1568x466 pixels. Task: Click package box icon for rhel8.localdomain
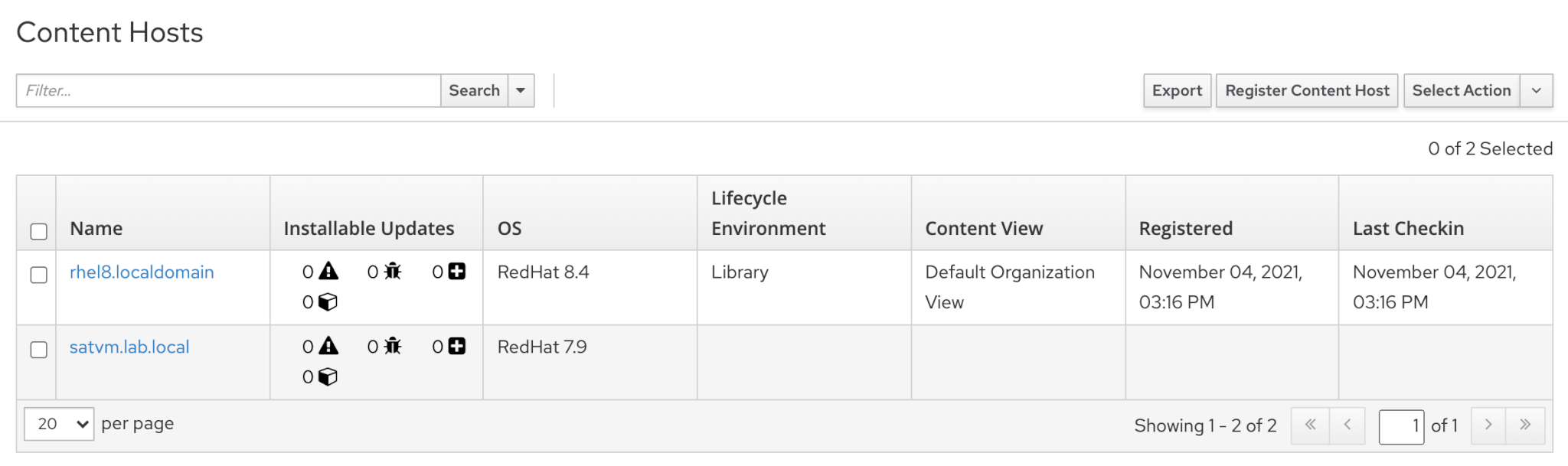[x=328, y=302]
